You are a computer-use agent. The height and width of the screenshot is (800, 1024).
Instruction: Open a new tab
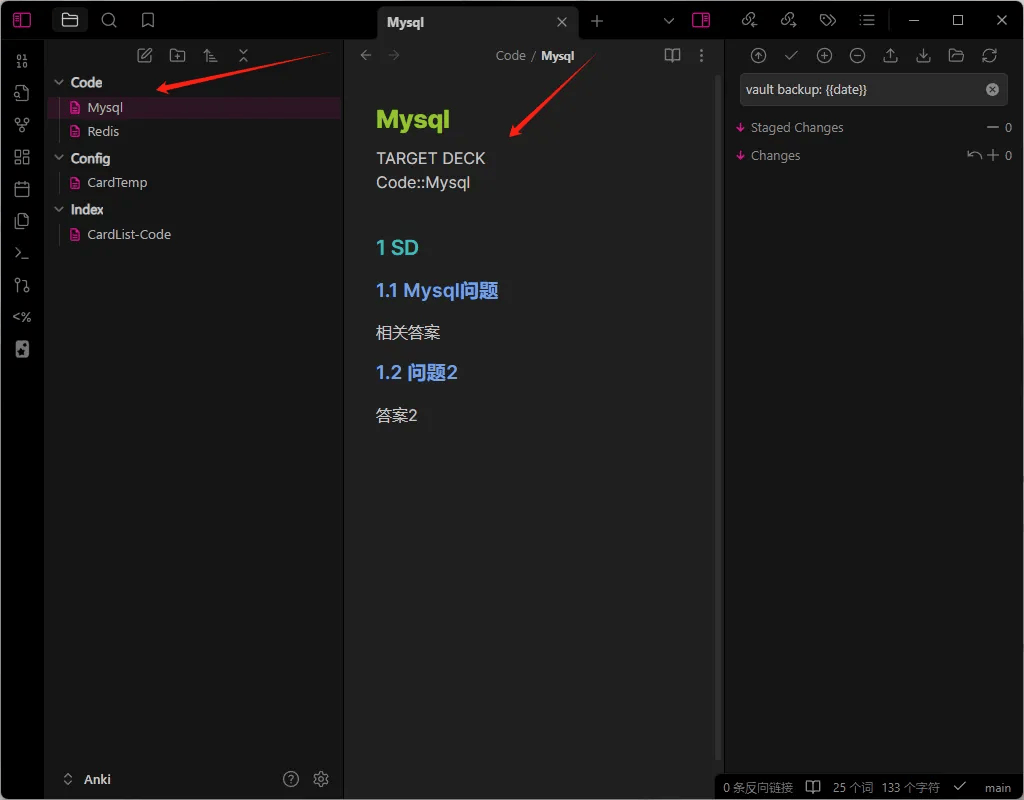[x=597, y=22]
